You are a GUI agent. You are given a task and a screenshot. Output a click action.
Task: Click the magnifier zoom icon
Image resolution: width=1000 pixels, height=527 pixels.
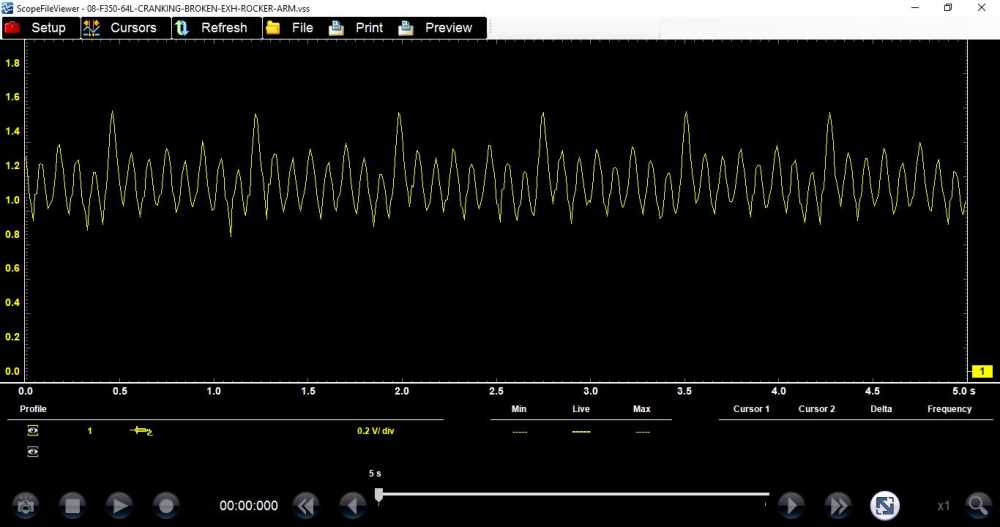tap(978, 505)
